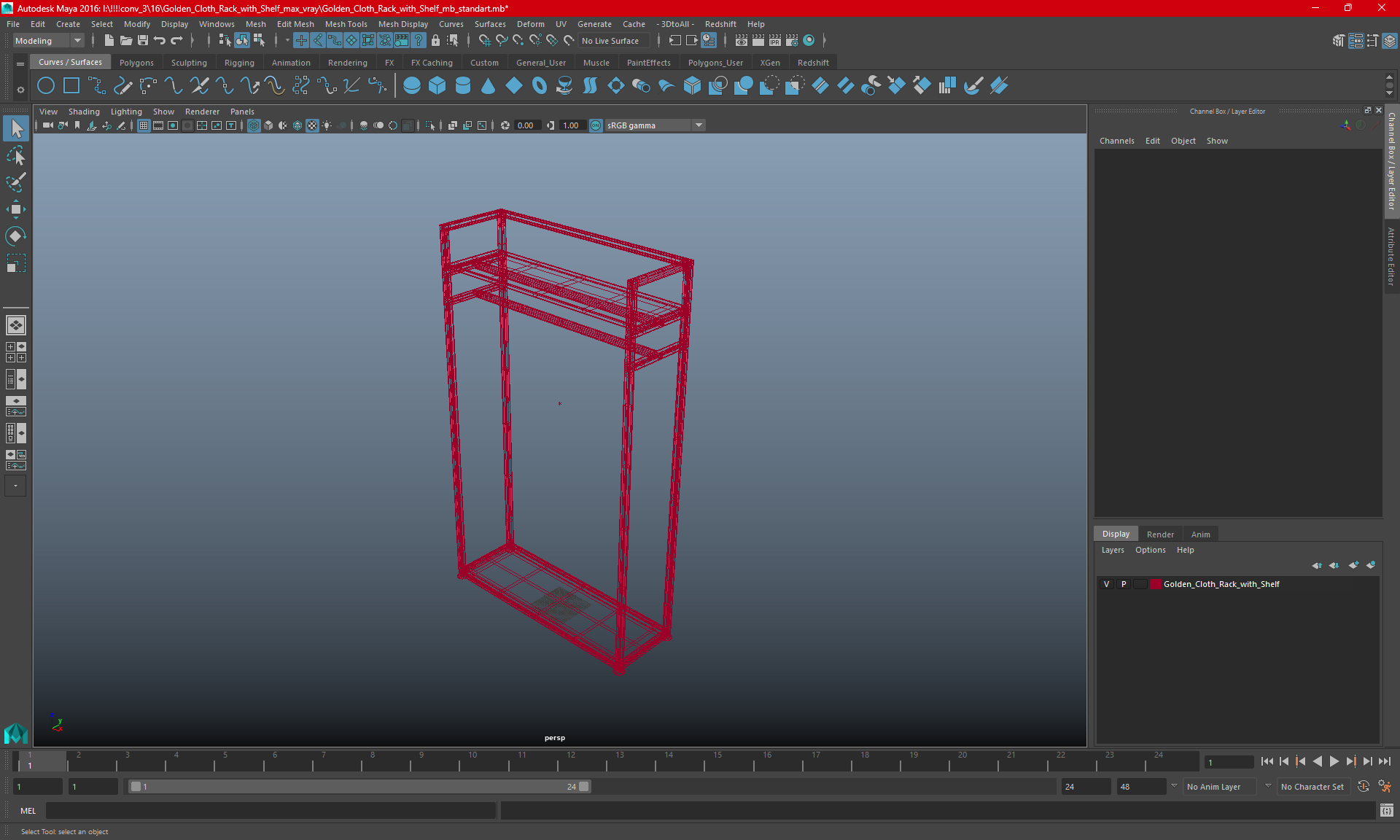Create a NURBS sphere from shelf

[412, 86]
